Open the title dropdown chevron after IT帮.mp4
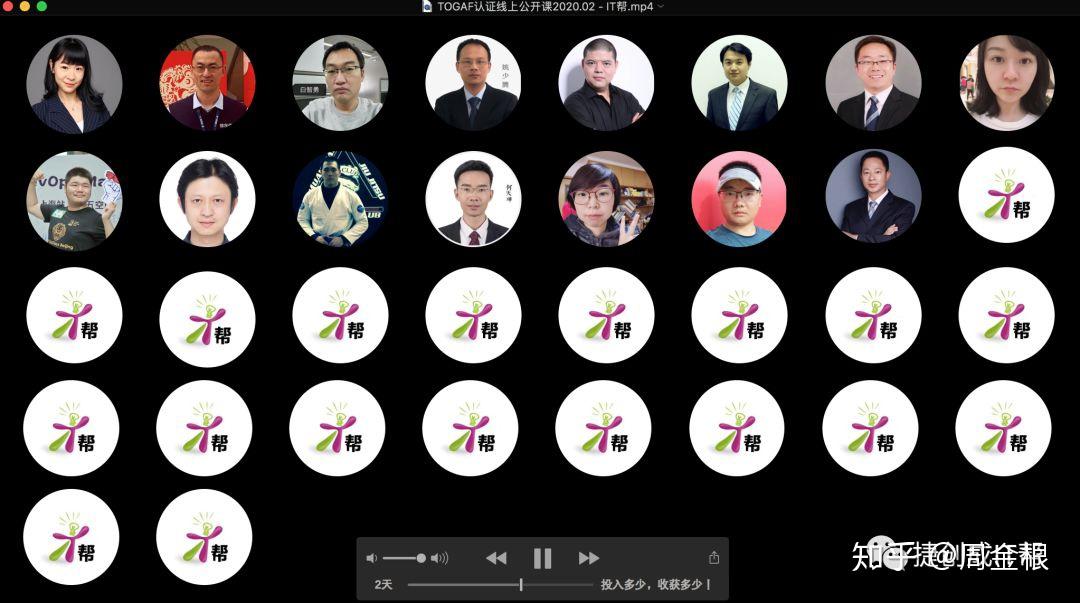1080x603 pixels. click(x=661, y=6)
